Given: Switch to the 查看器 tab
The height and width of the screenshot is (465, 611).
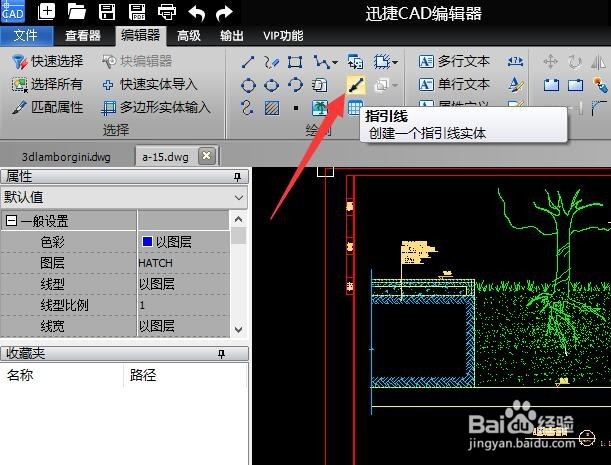Looking at the screenshot, I should 83,36.
